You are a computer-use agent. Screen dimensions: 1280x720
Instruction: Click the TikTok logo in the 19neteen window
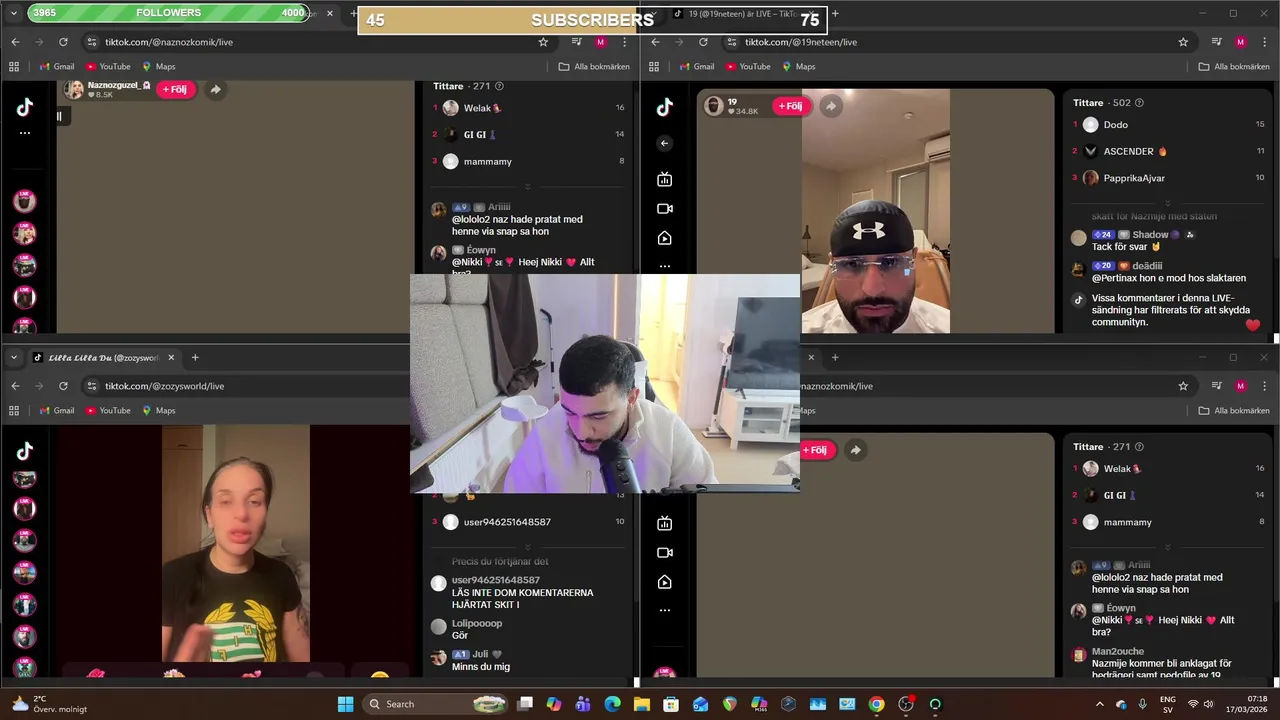[x=665, y=107]
